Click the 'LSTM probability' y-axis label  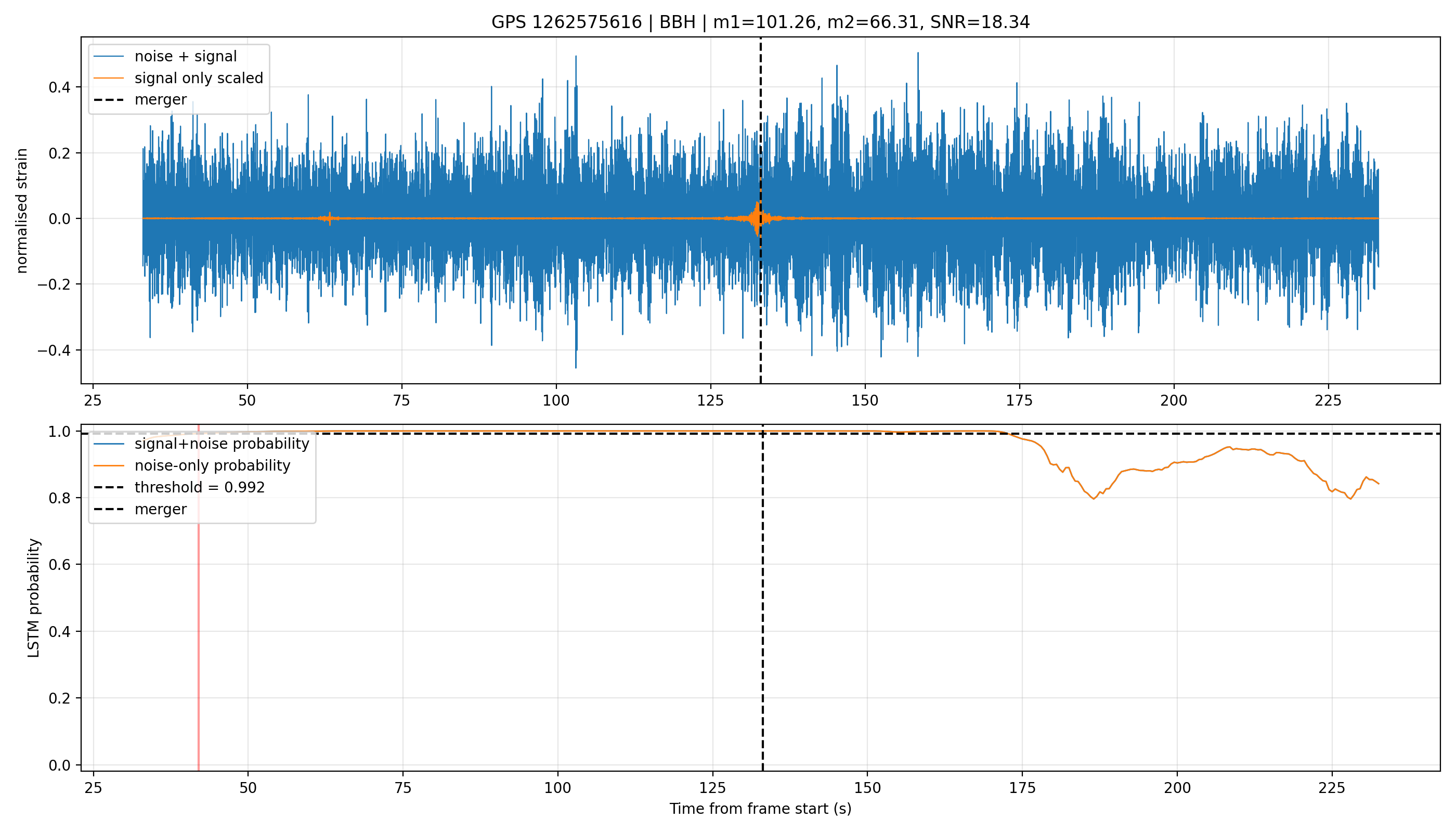(x=34, y=597)
